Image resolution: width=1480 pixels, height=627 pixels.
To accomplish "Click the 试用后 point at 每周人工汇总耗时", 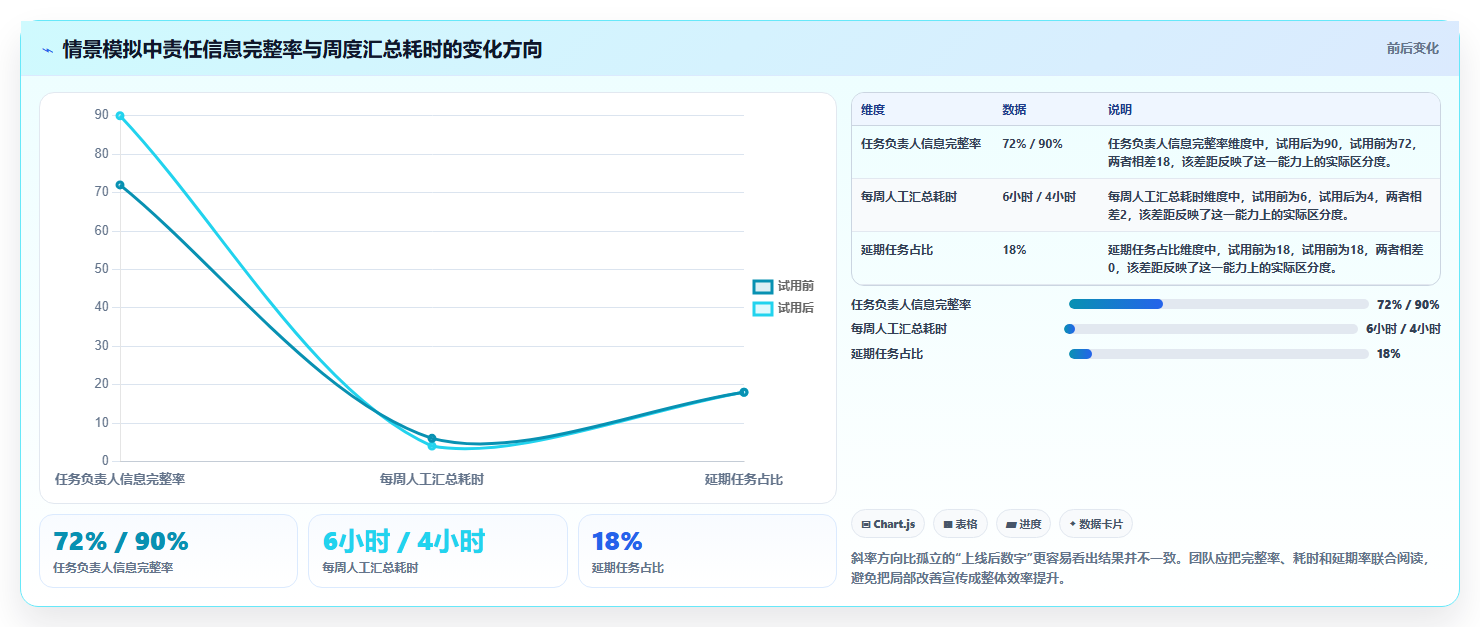I will (x=432, y=446).
